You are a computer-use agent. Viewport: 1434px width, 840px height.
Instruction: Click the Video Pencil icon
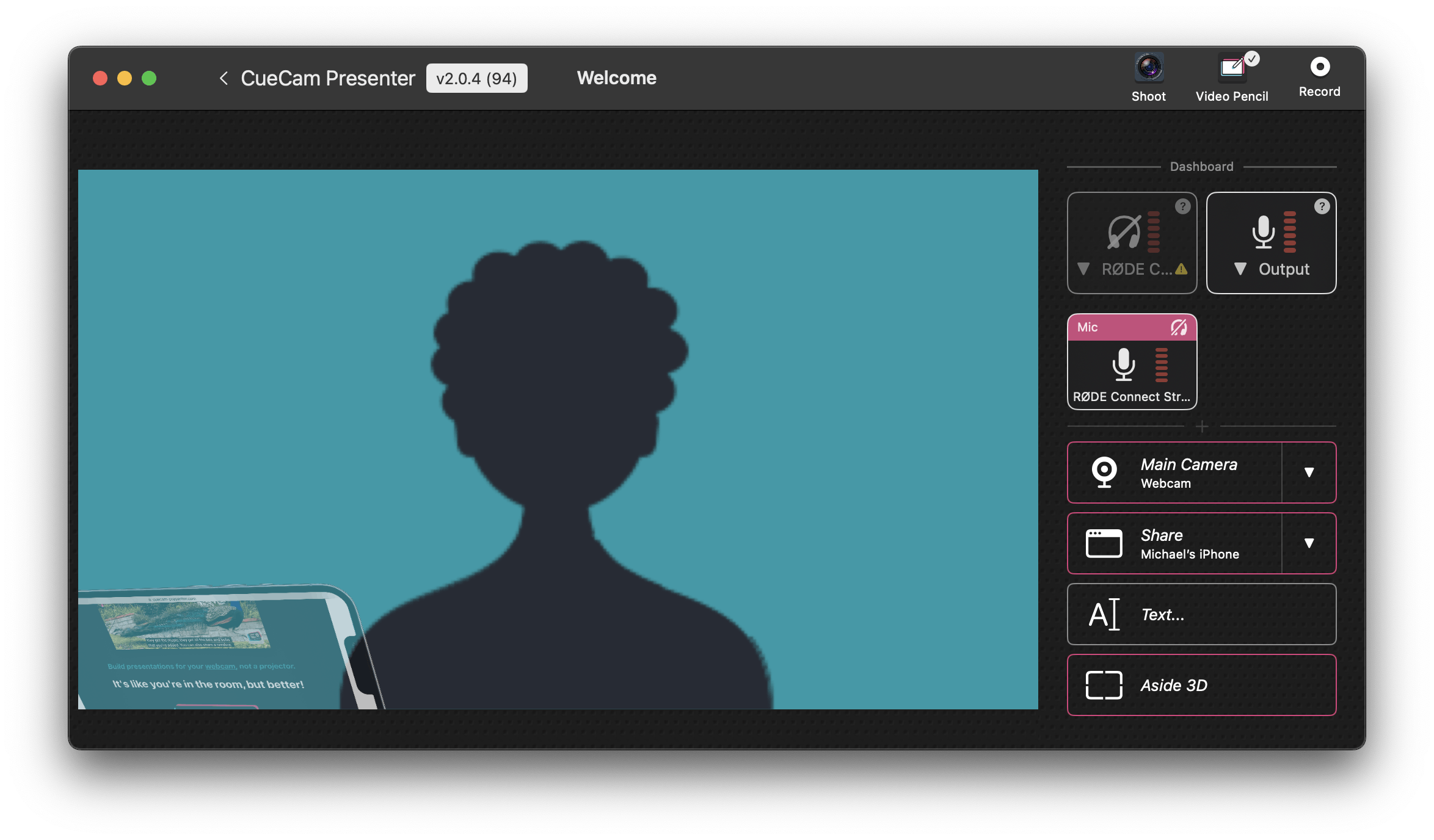pyautogui.click(x=1232, y=68)
